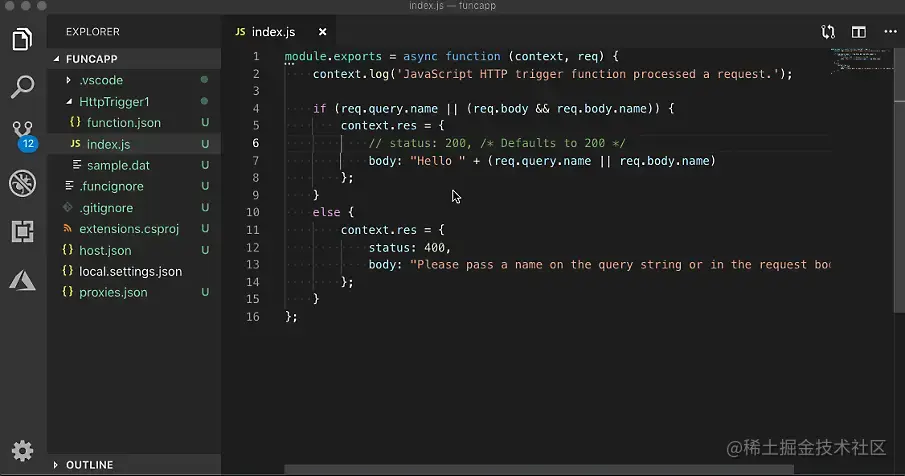Click 'context.res = {' on line 11

pyautogui.click(x=392, y=230)
